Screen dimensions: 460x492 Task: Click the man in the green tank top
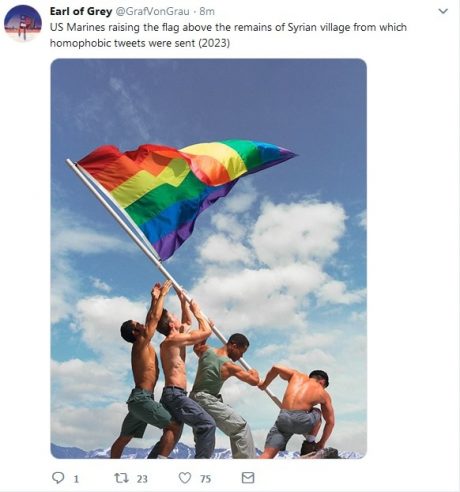(x=222, y=397)
